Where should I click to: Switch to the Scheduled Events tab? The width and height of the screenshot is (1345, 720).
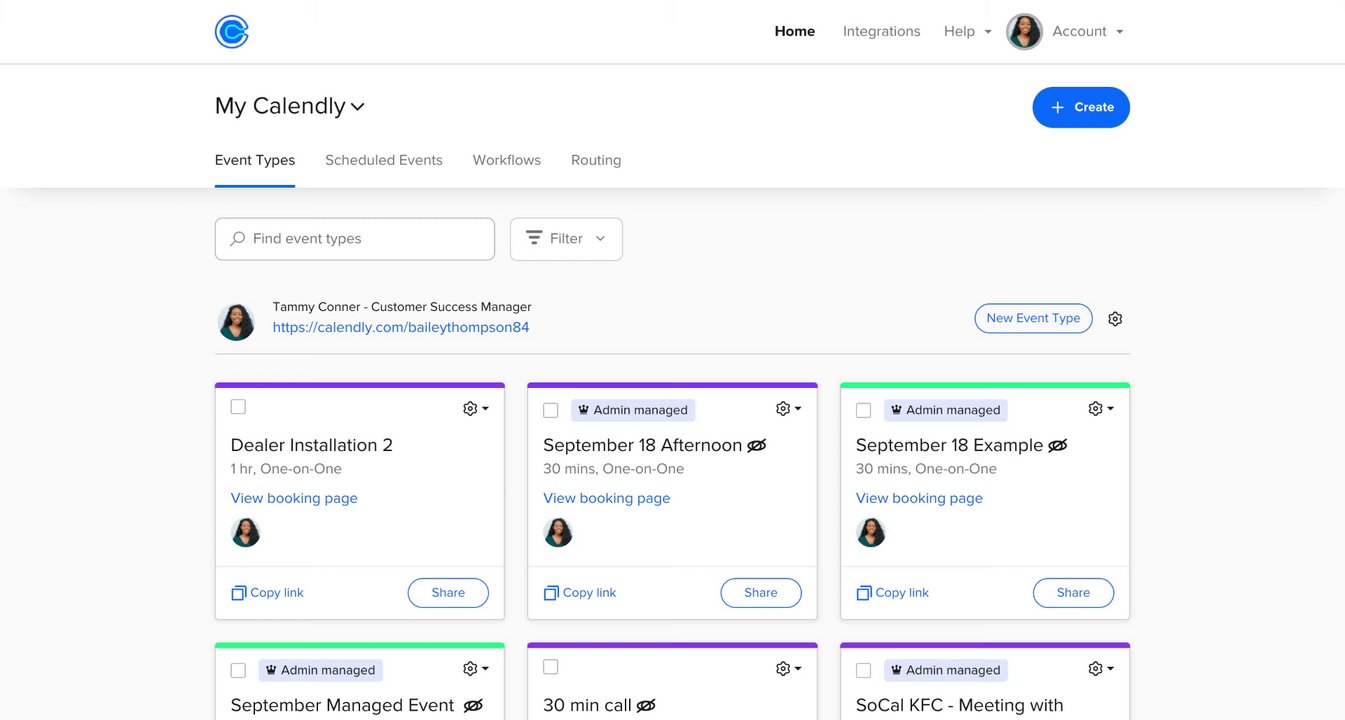click(383, 160)
